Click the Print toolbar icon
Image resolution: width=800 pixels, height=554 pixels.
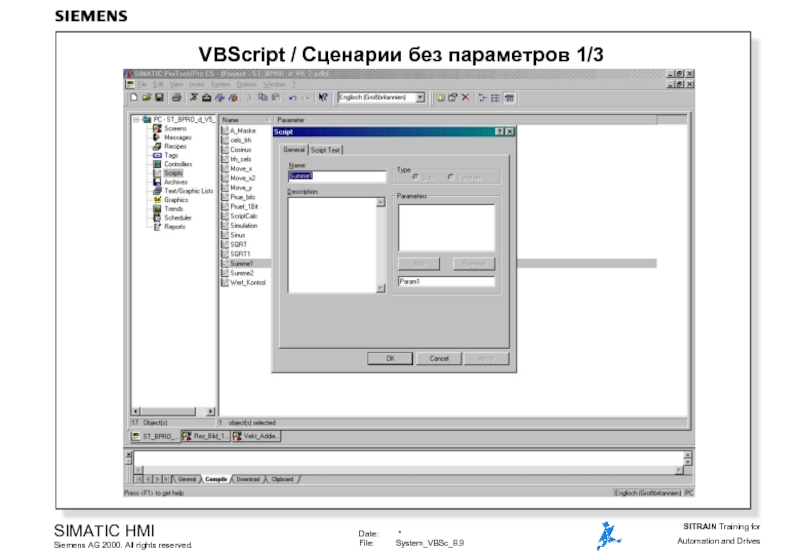(x=177, y=97)
